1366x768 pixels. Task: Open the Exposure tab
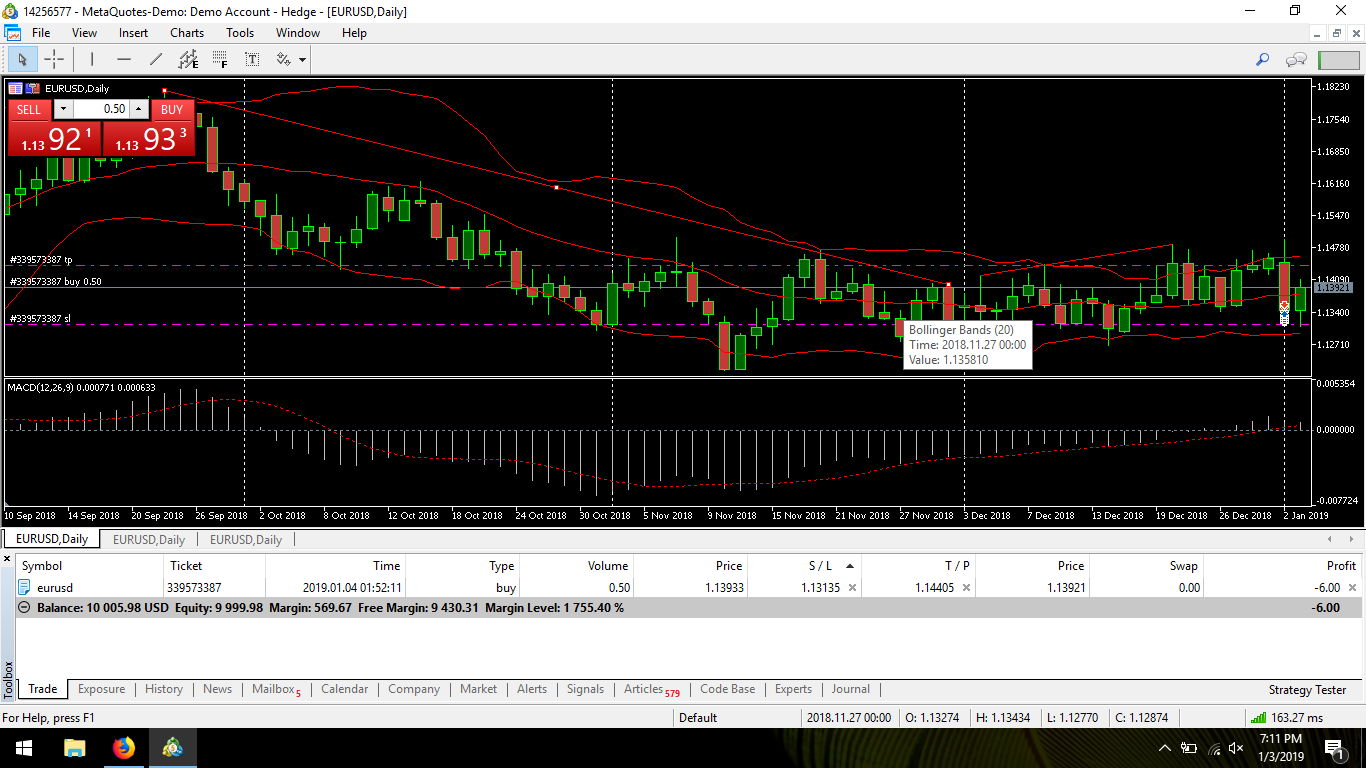click(101, 689)
